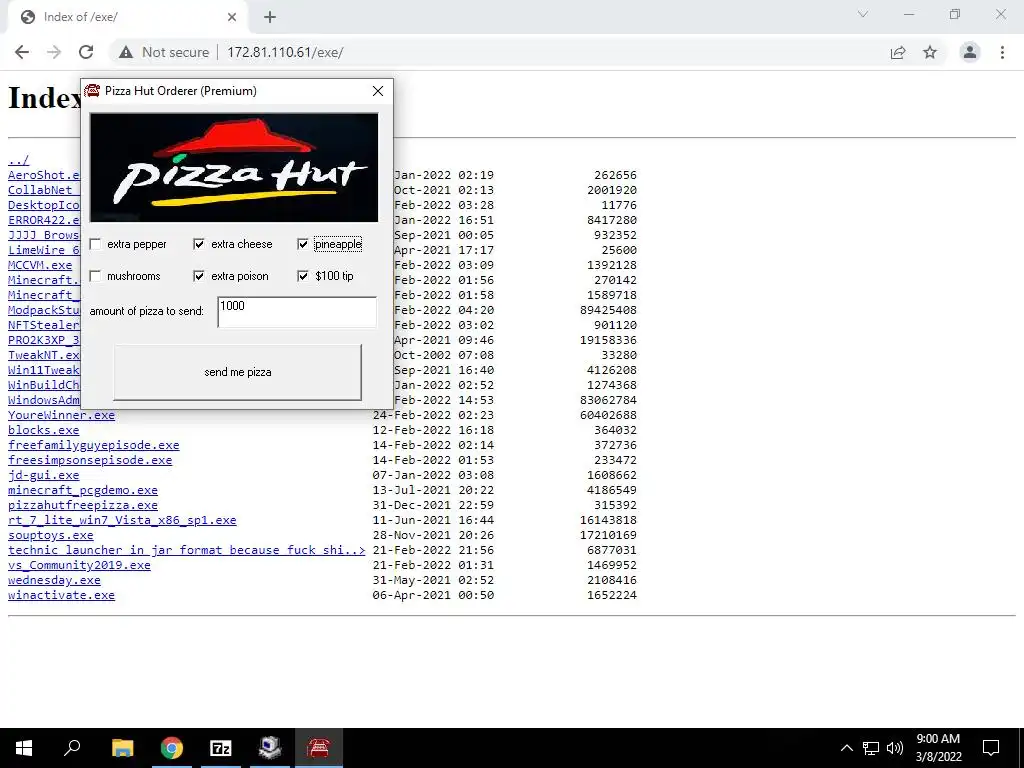Viewport: 1024px width, 768px height.
Task: Click the NFTStealer link in the listing
Action: click(44, 325)
